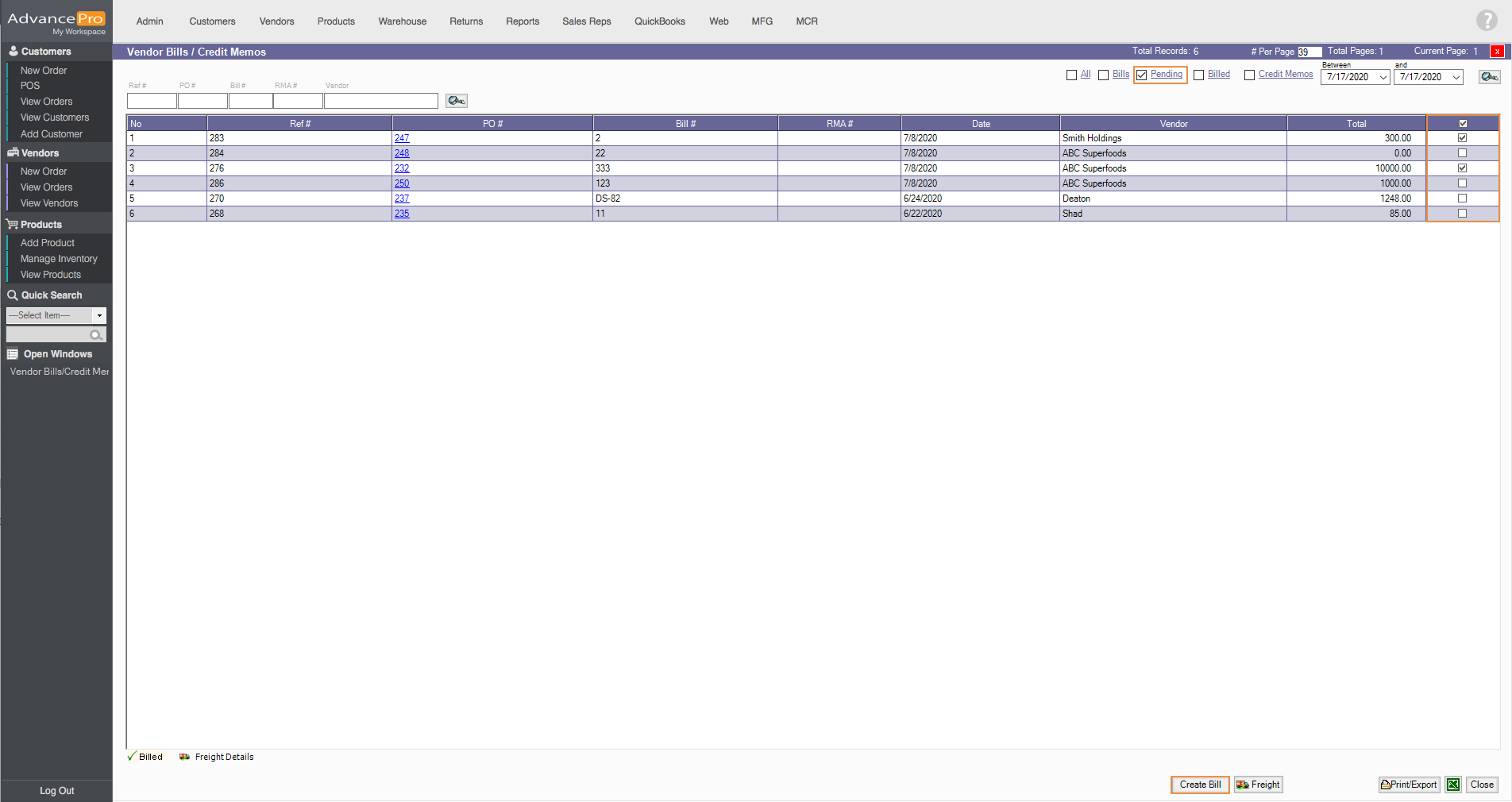Image resolution: width=1512 pixels, height=802 pixels.
Task: Enable the Credit Memos filter checkbox
Action: tap(1249, 75)
